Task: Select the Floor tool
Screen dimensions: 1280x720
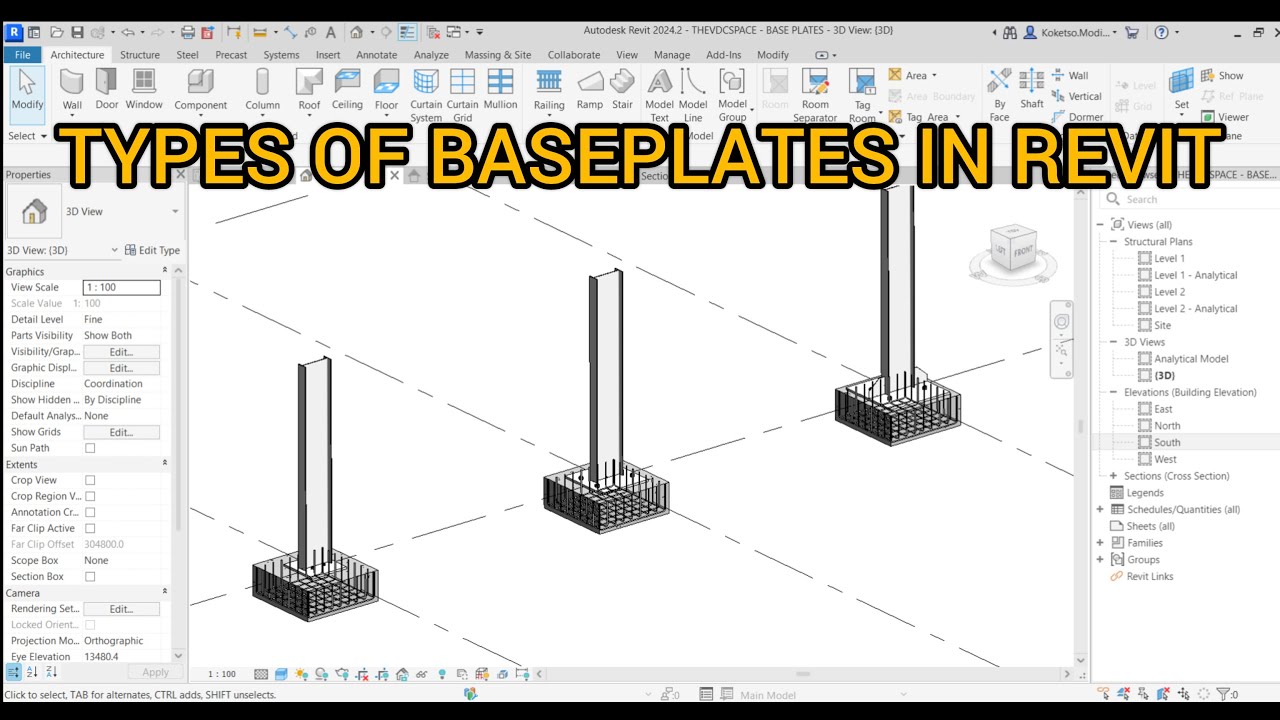Action: pos(386,89)
